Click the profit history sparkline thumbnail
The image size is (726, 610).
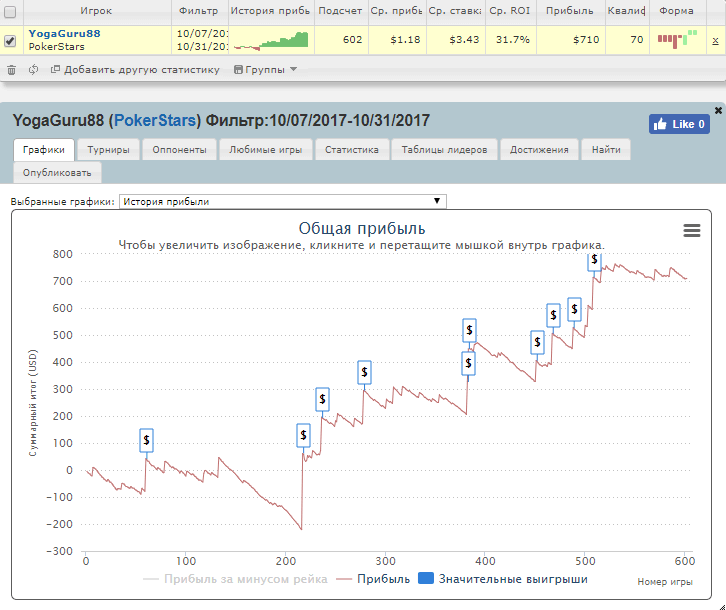click(271, 40)
